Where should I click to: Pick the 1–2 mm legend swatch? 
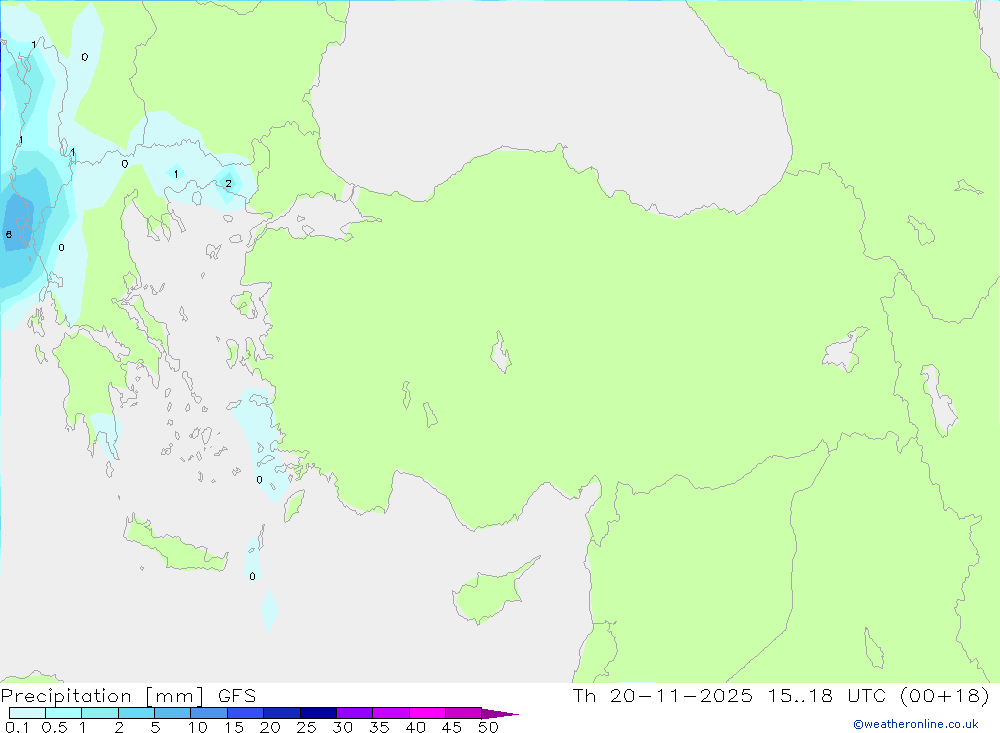99,713
